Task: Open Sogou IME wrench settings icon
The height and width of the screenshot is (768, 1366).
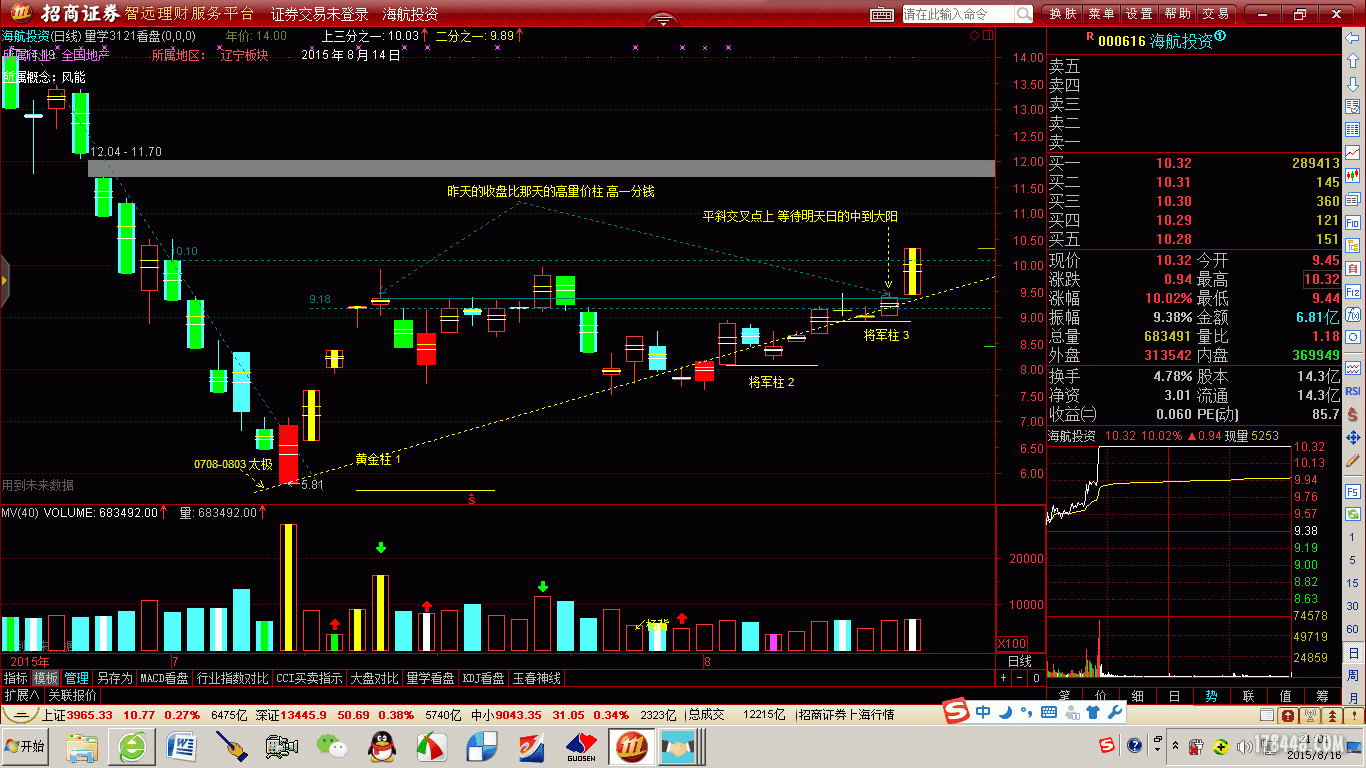Action: click(x=1116, y=712)
